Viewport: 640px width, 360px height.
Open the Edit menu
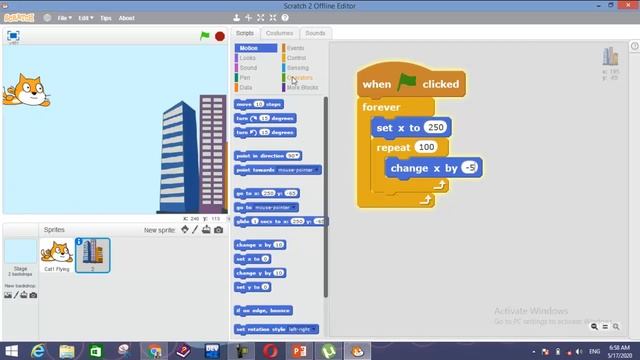coord(85,18)
